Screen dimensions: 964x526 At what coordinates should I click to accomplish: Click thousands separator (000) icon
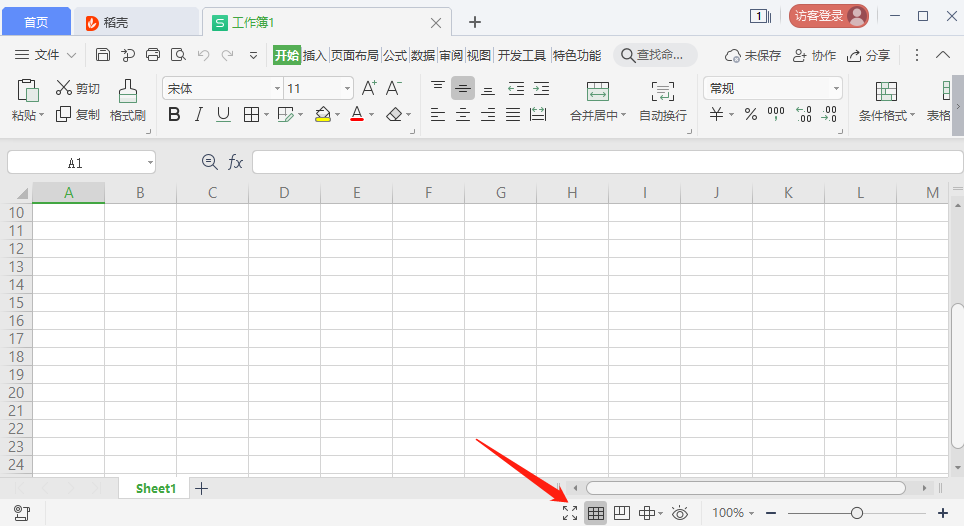click(x=776, y=114)
